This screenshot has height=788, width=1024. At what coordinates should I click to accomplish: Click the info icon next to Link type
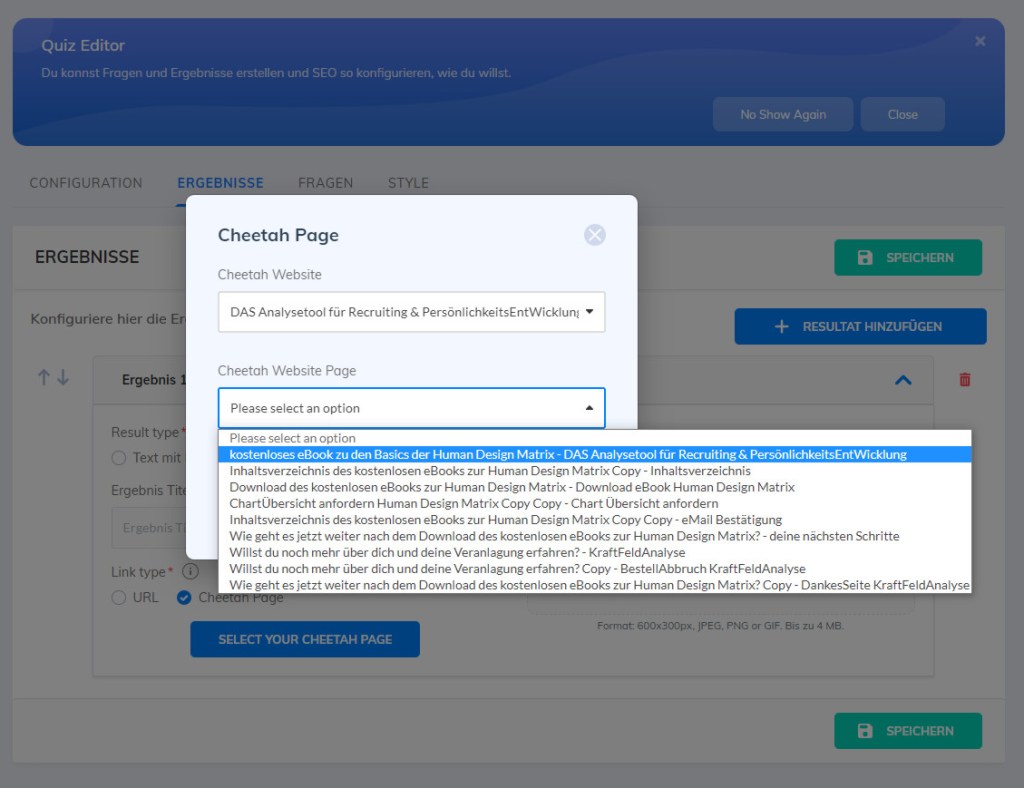190,572
